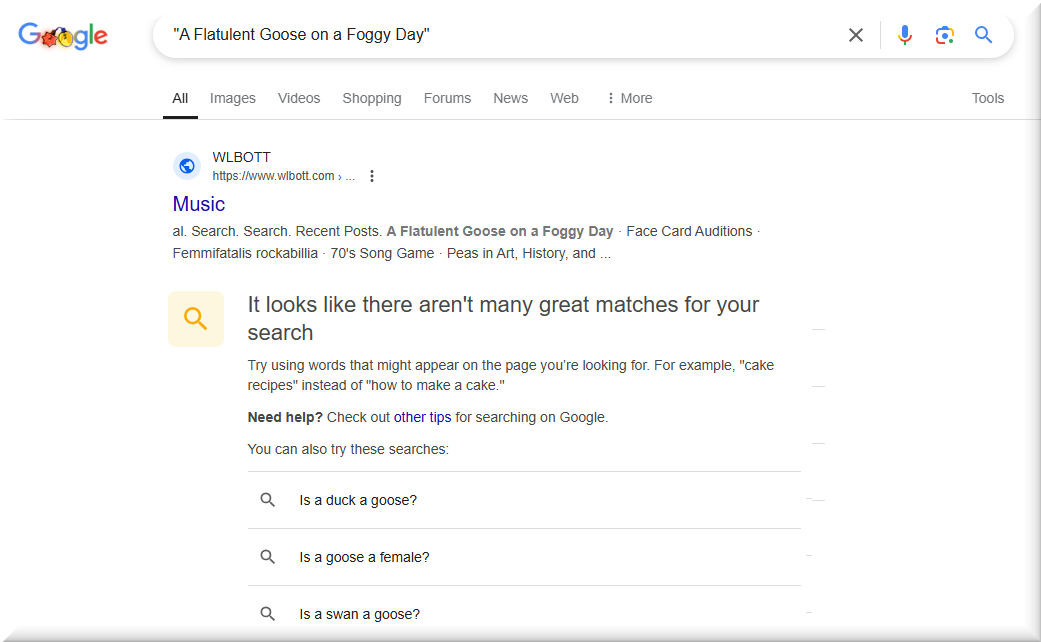Click the WLBOTT site globe icon

pyautogui.click(x=187, y=166)
